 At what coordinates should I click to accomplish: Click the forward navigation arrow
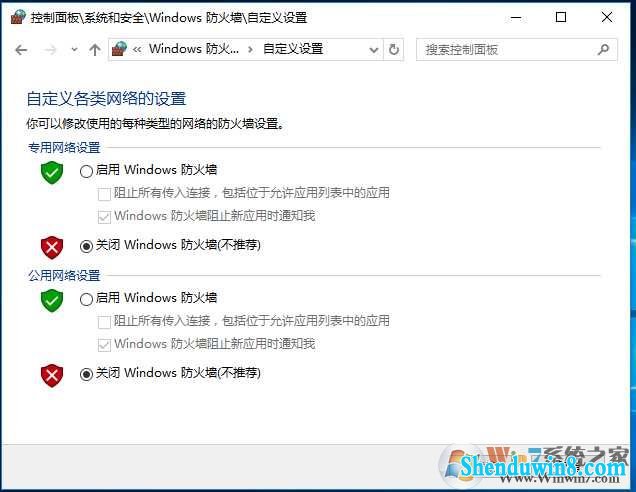coord(50,50)
